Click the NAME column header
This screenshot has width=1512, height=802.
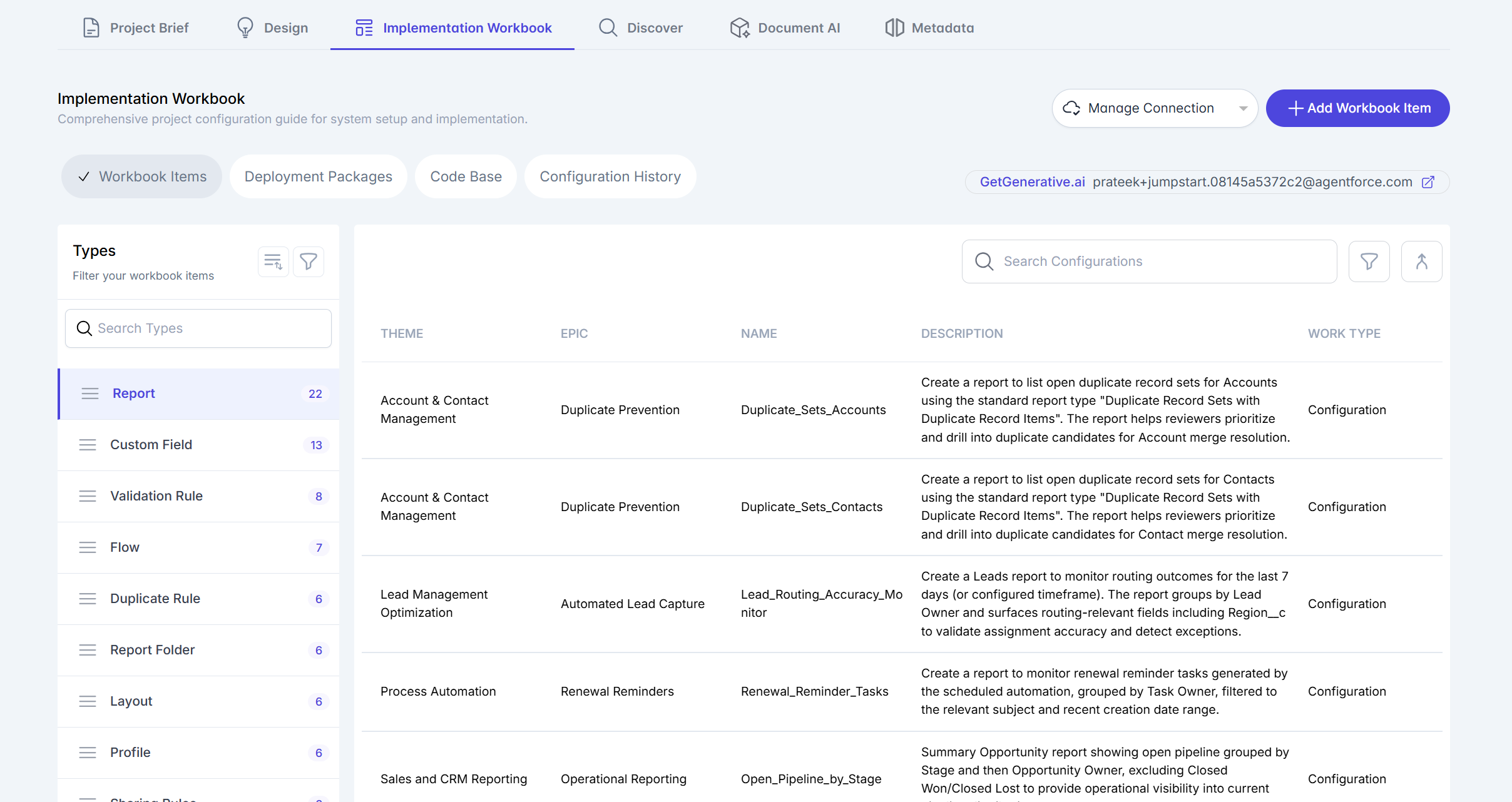click(759, 333)
